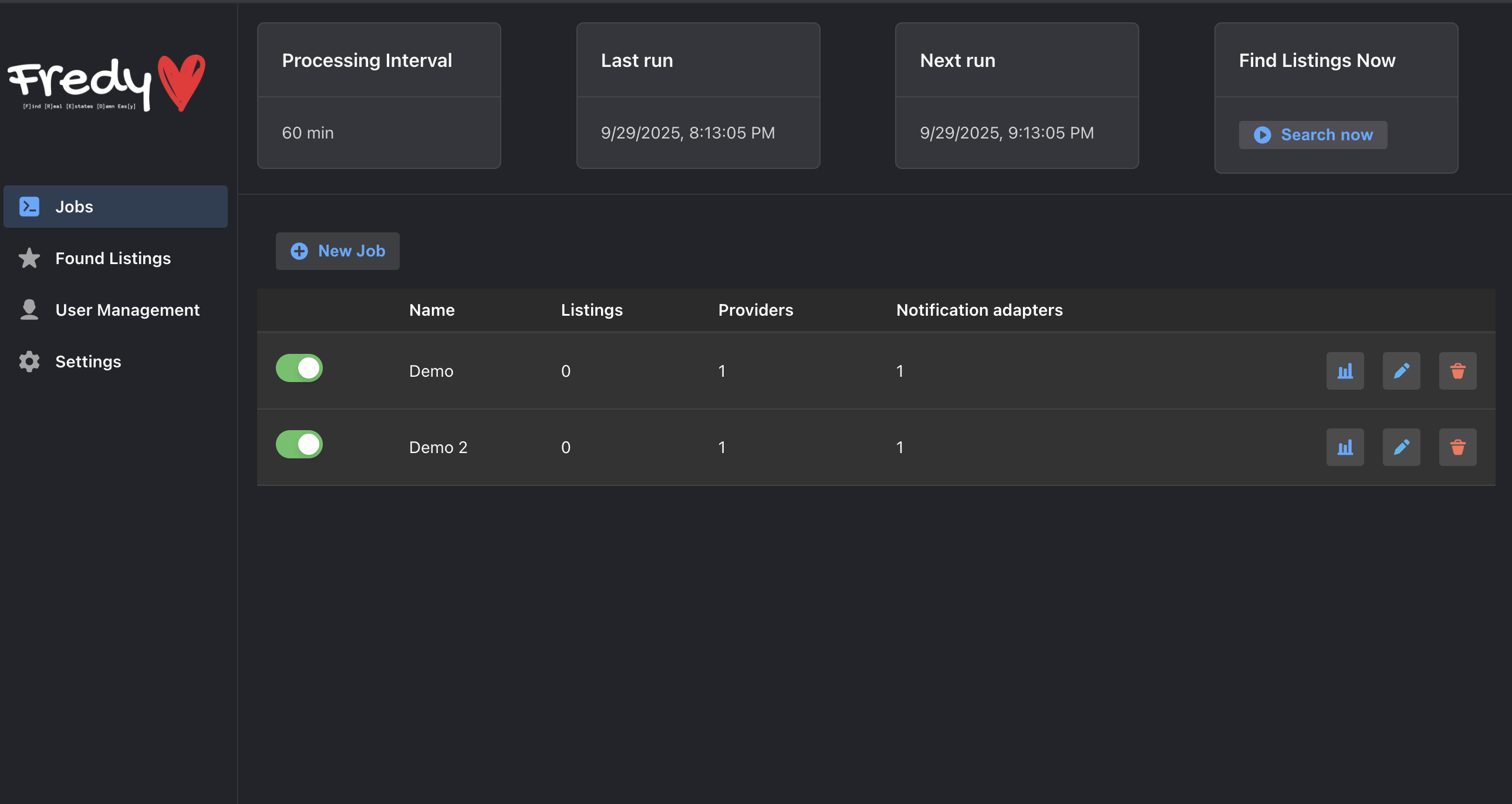Open statistics for the Demo job
Screen dimensions: 1512x804
pos(1345,371)
